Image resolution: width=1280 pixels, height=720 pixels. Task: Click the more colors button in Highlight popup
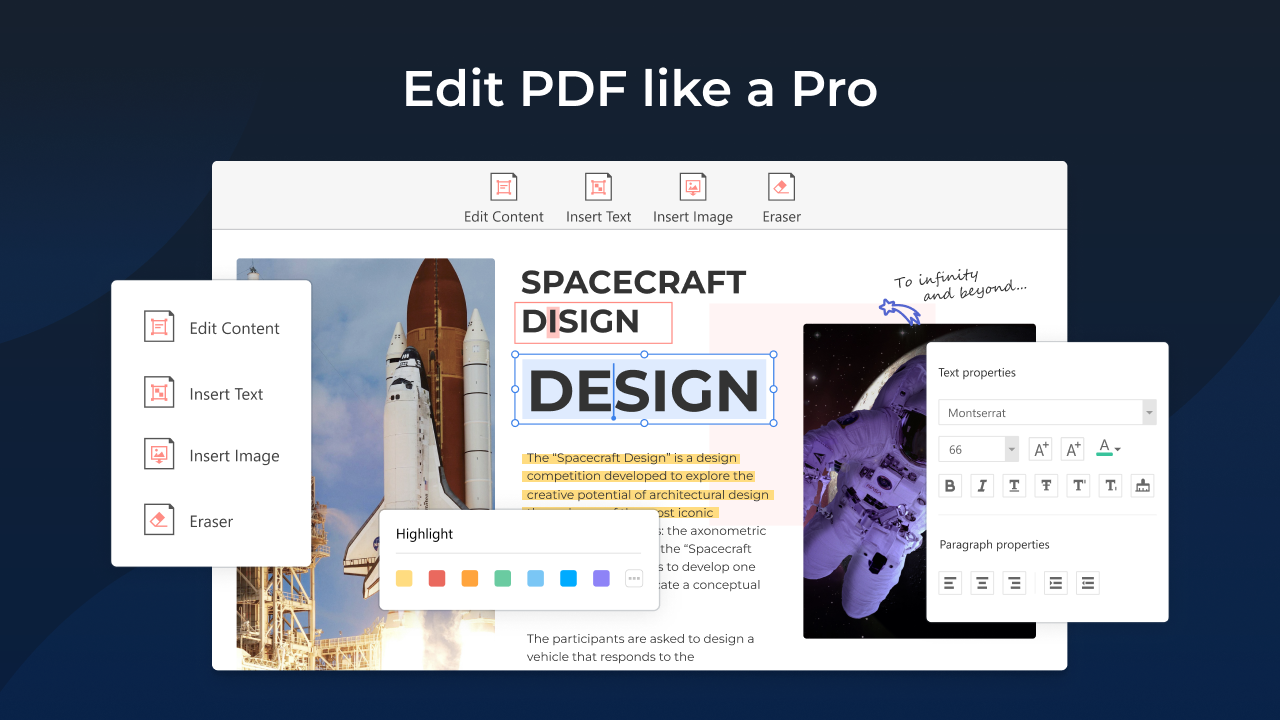[633, 578]
